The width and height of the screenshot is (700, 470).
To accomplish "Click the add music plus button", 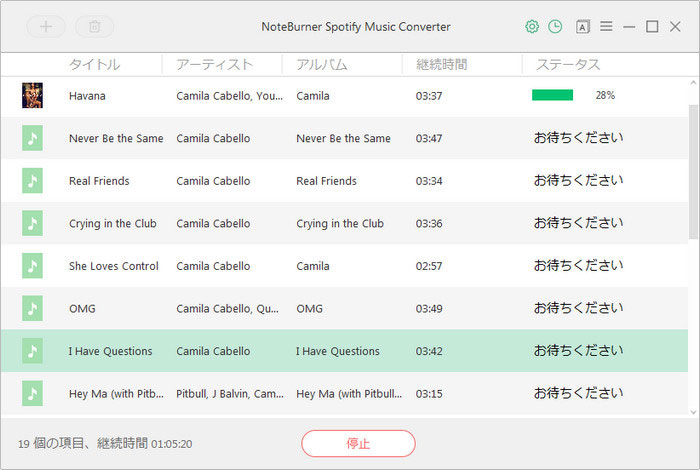I will pos(46,27).
